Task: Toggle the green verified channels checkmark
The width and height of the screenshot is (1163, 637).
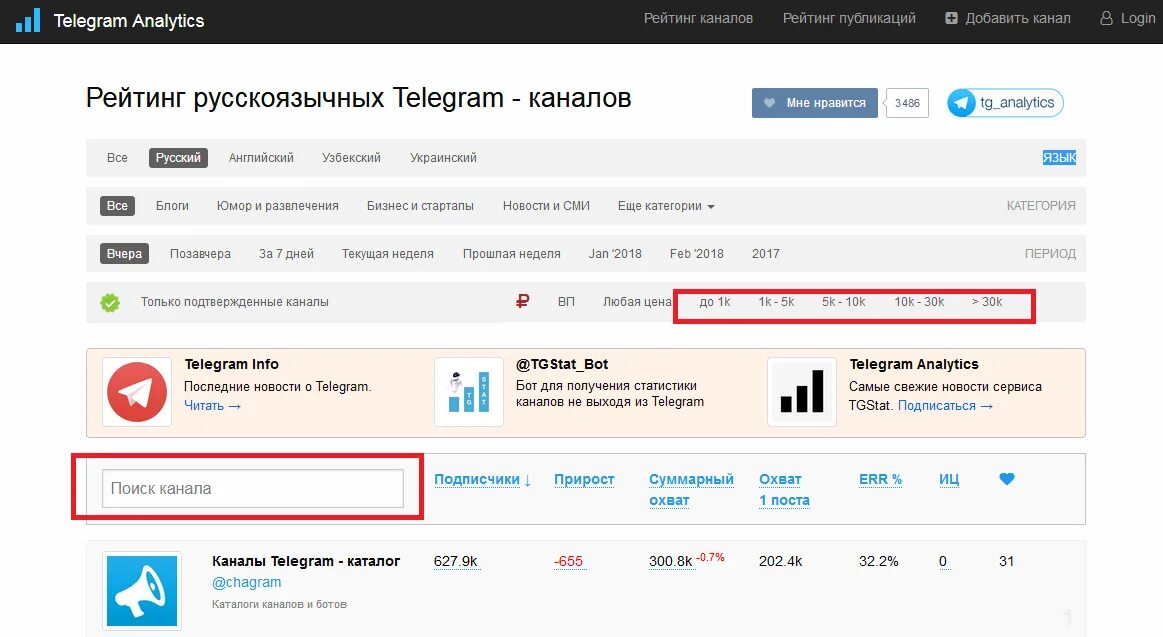Action: [110, 303]
